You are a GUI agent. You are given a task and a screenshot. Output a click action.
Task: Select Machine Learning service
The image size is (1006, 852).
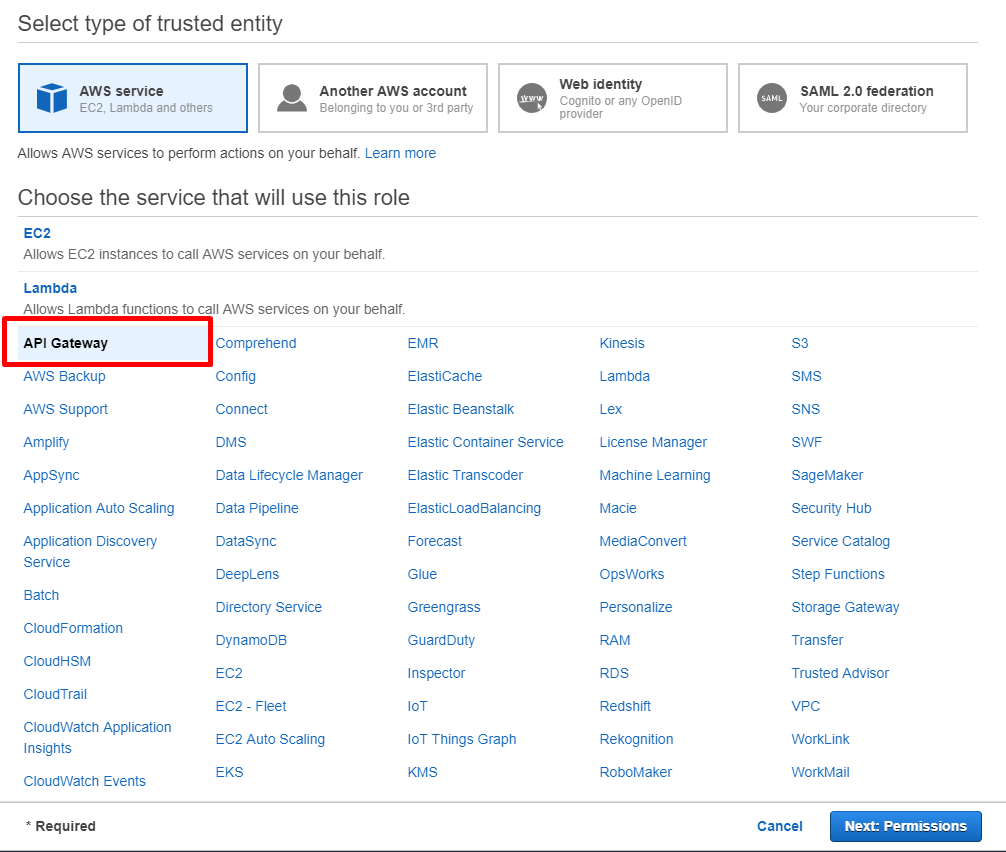click(654, 475)
